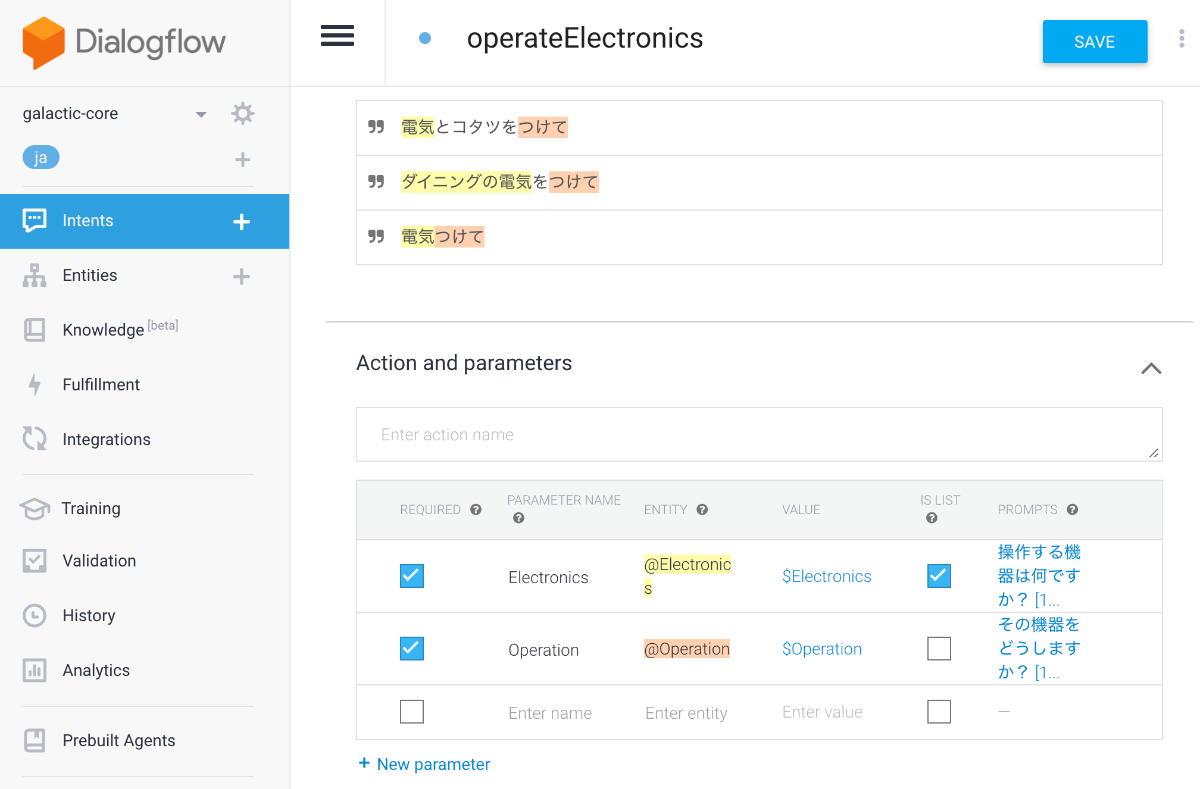
Task: Uncheck Required for Operation parameter
Action: 412,649
